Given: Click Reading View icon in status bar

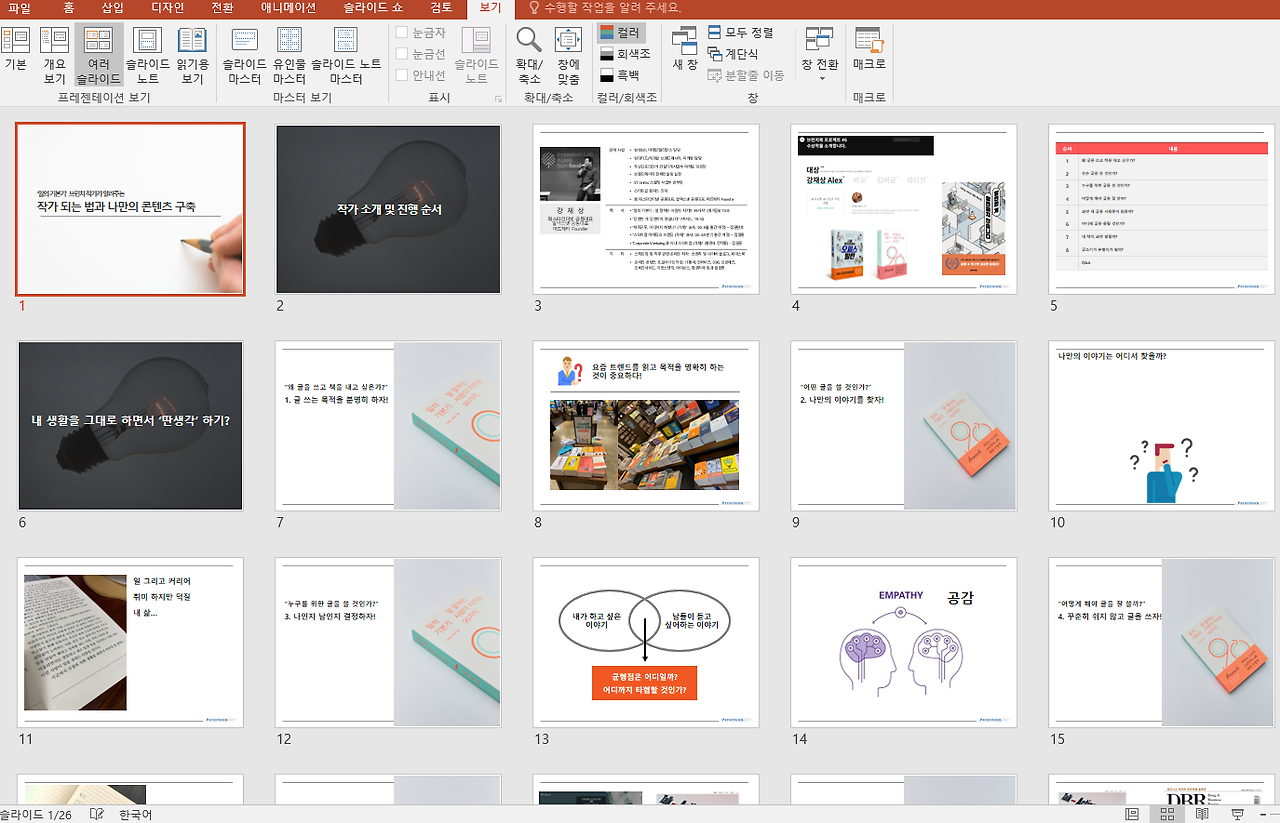Looking at the screenshot, I should coord(1202,814).
